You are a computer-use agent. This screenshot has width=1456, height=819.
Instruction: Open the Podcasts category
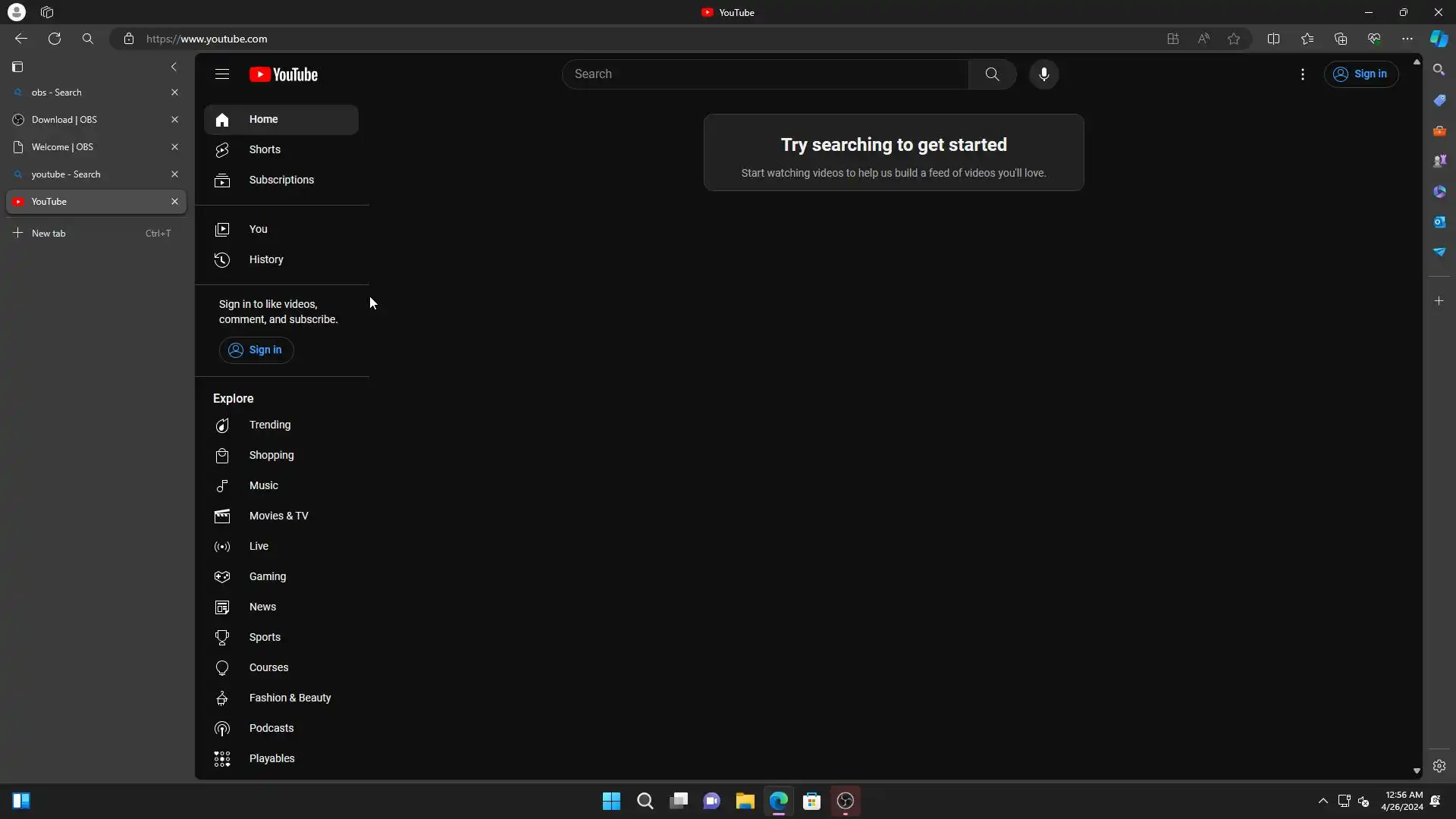(x=271, y=728)
